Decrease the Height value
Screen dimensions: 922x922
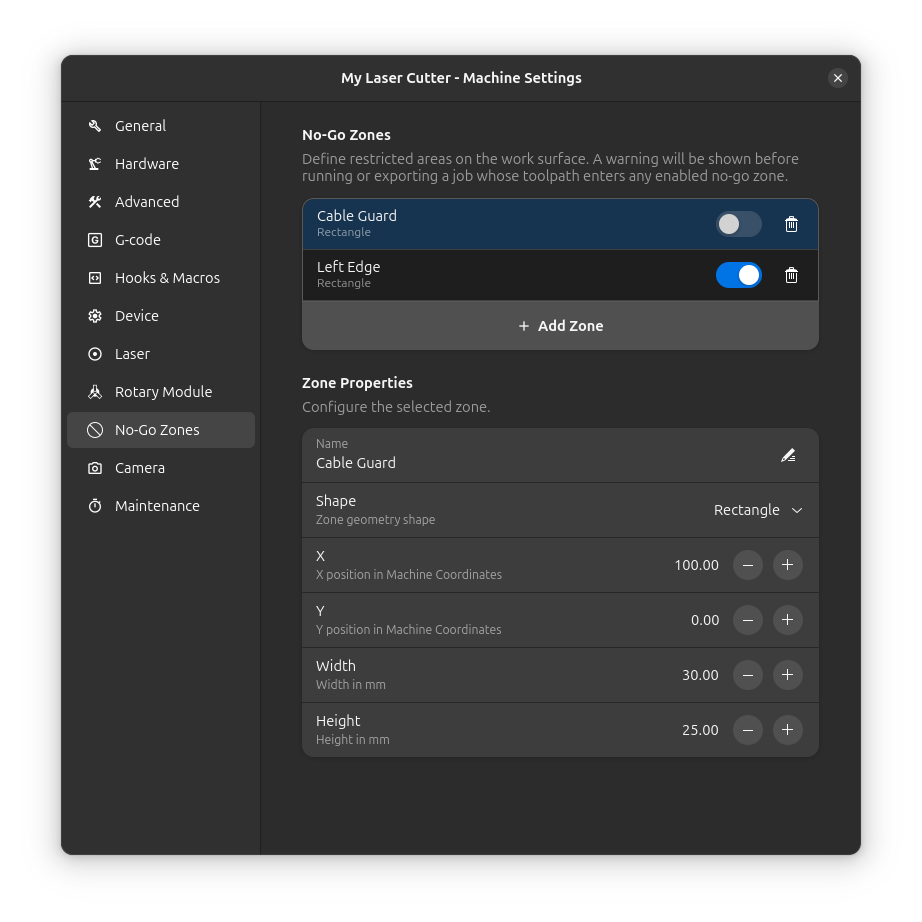click(748, 730)
